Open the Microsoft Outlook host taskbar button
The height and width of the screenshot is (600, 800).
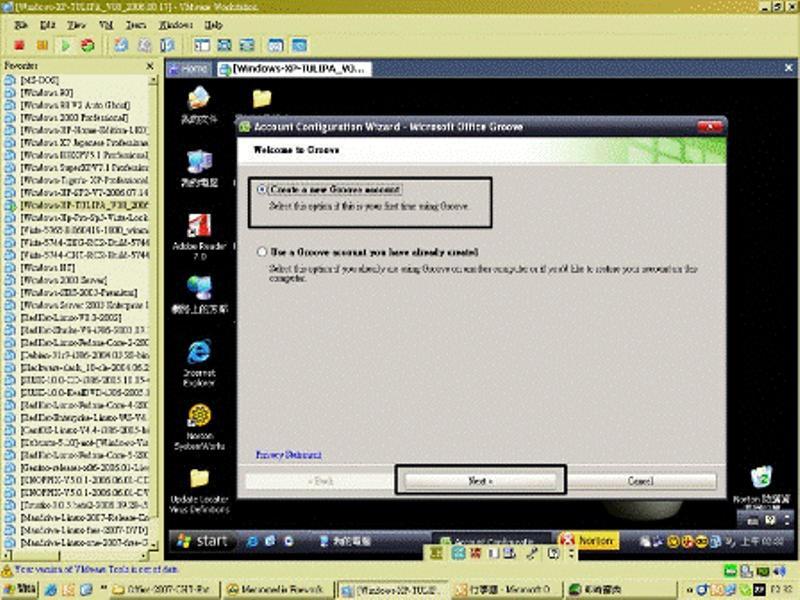508,590
